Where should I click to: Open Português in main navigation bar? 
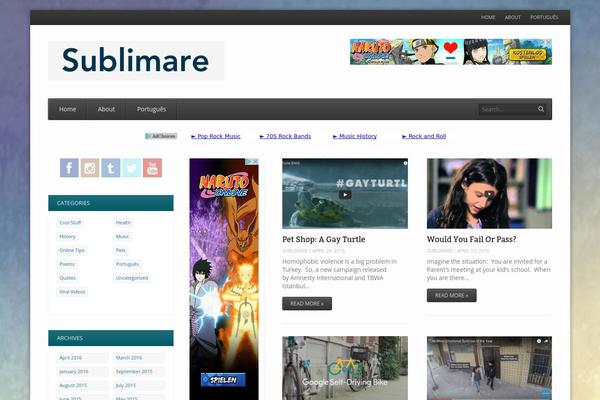coord(152,109)
